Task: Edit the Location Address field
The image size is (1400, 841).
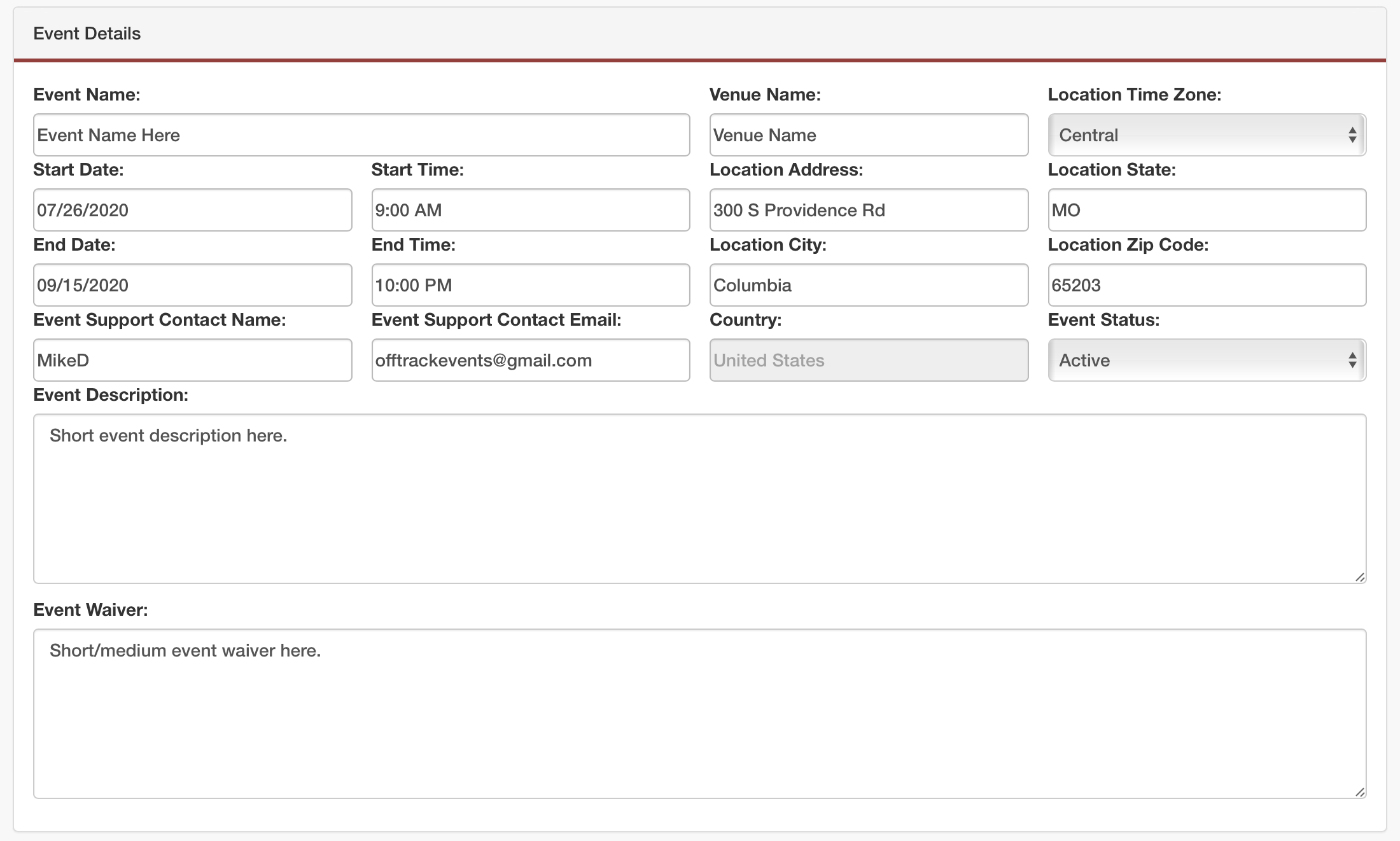Action: tap(868, 210)
